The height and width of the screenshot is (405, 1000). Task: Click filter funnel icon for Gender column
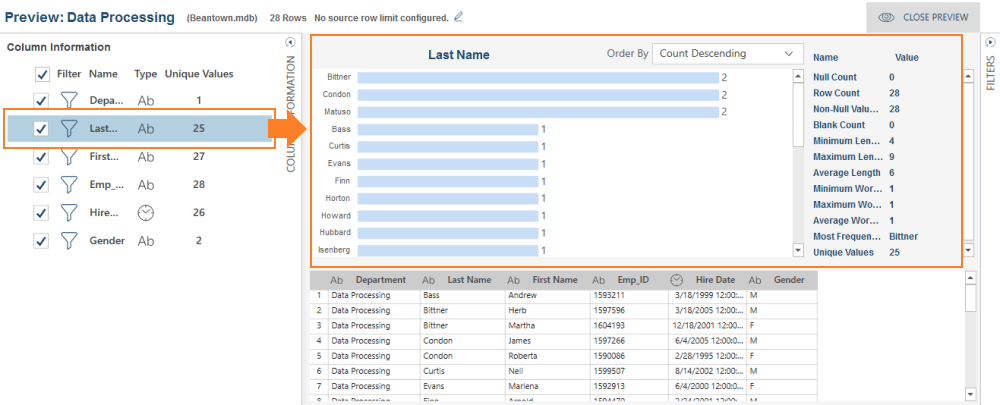click(x=68, y=241)
